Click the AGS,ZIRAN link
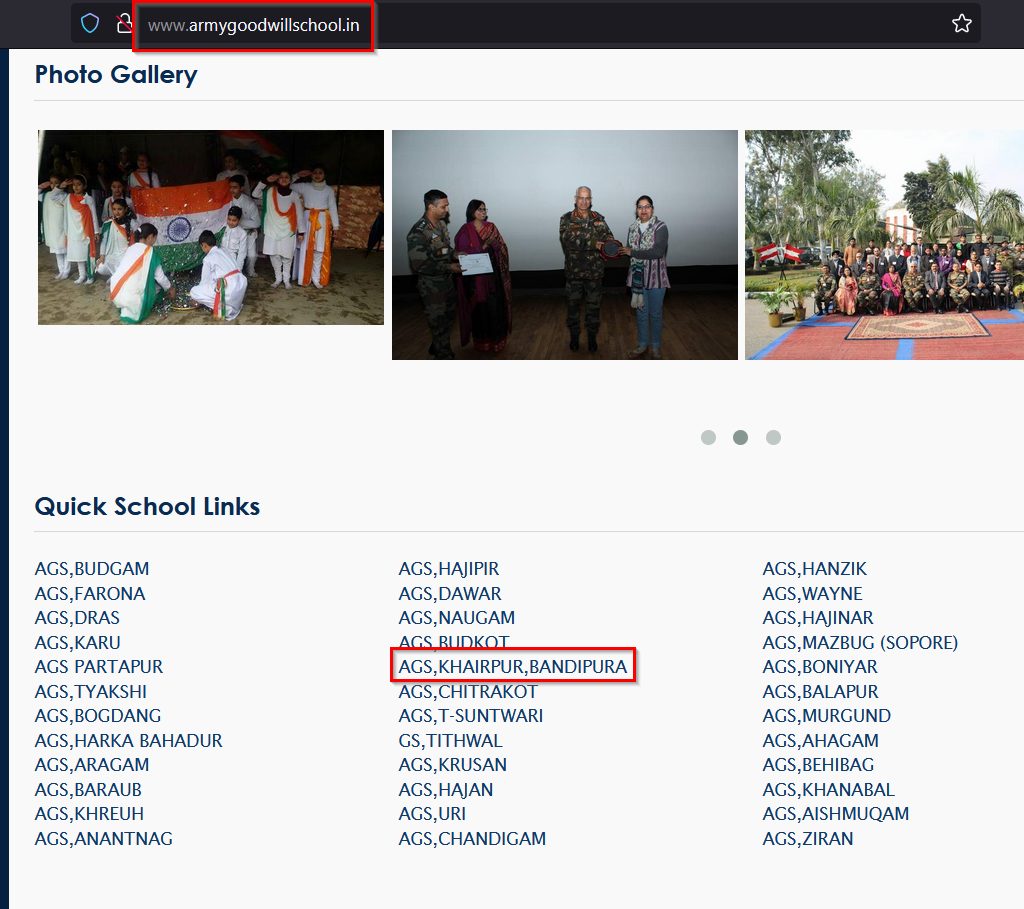Viewport: 1024px width, 909px height. pos(808,839)
